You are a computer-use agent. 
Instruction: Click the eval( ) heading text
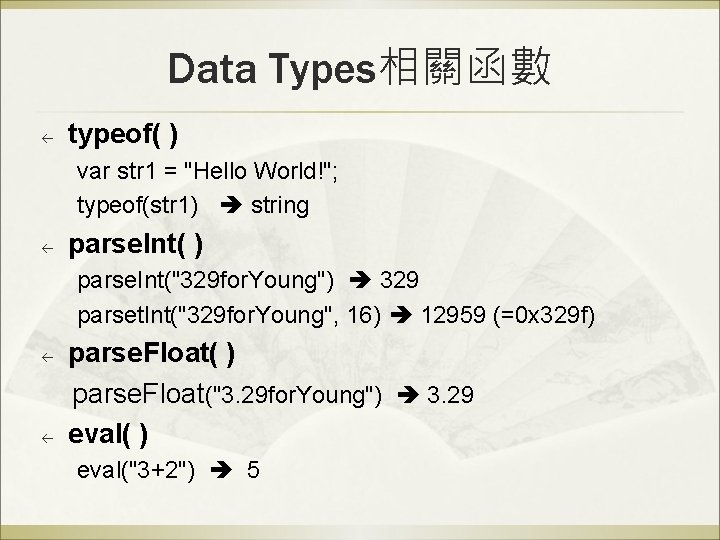pyautogui.click(x=108, y=435)
